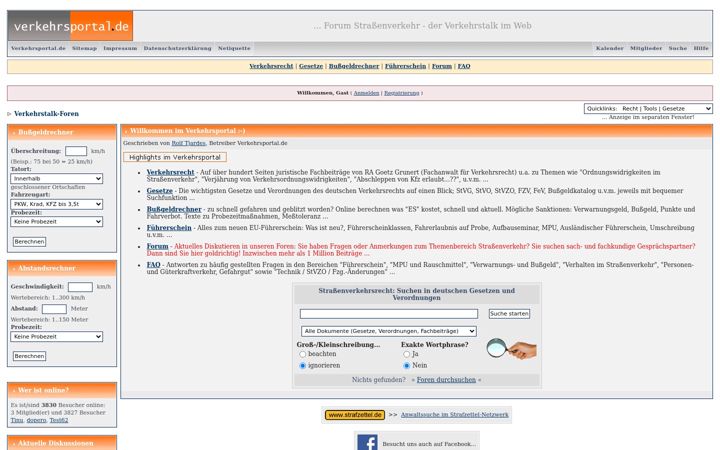The width and height of the screenshot is (720, 450).
Task: Click Gesetze in yellow link bar
Action: pos(311,66)
